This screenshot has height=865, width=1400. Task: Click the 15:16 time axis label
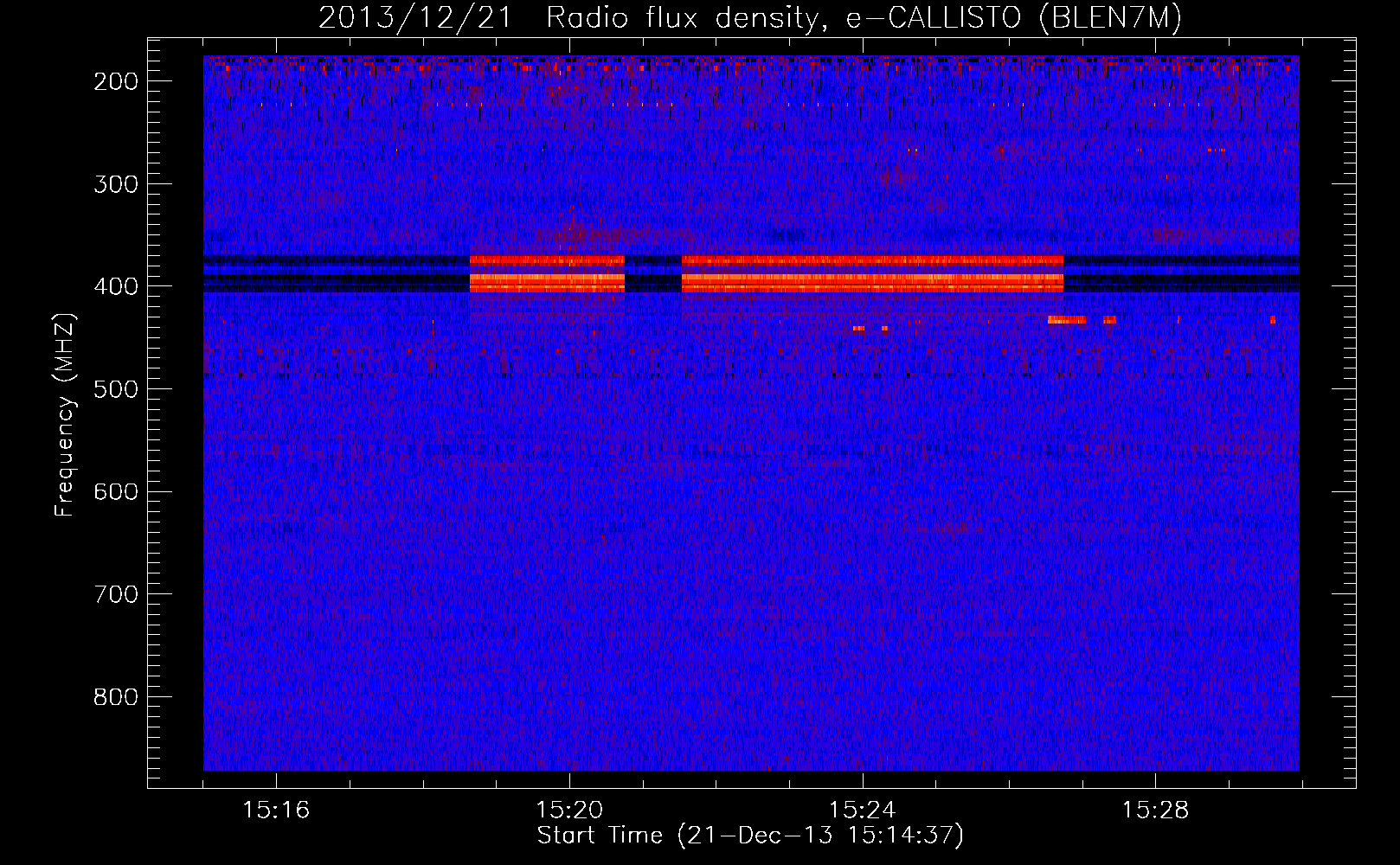(x=276, y=811)
